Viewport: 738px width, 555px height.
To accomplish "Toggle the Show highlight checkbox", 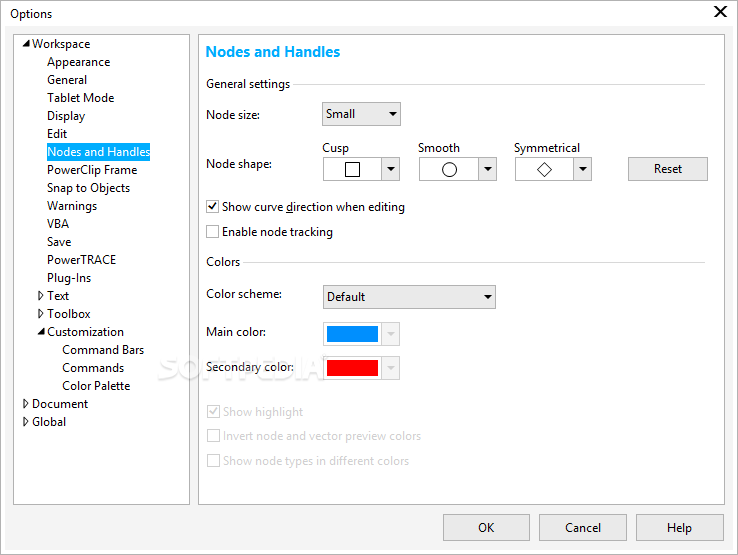I will tap(213, 412).
